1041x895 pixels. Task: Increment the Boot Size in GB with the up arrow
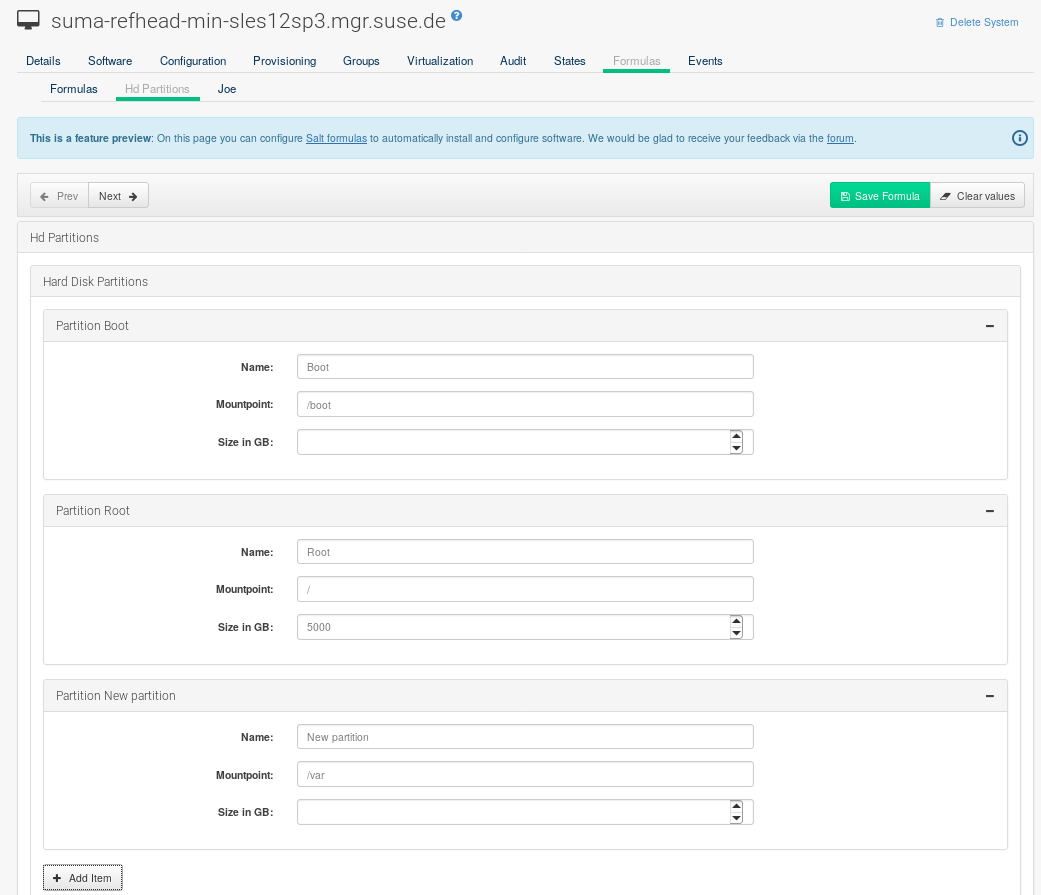[736, 436]
